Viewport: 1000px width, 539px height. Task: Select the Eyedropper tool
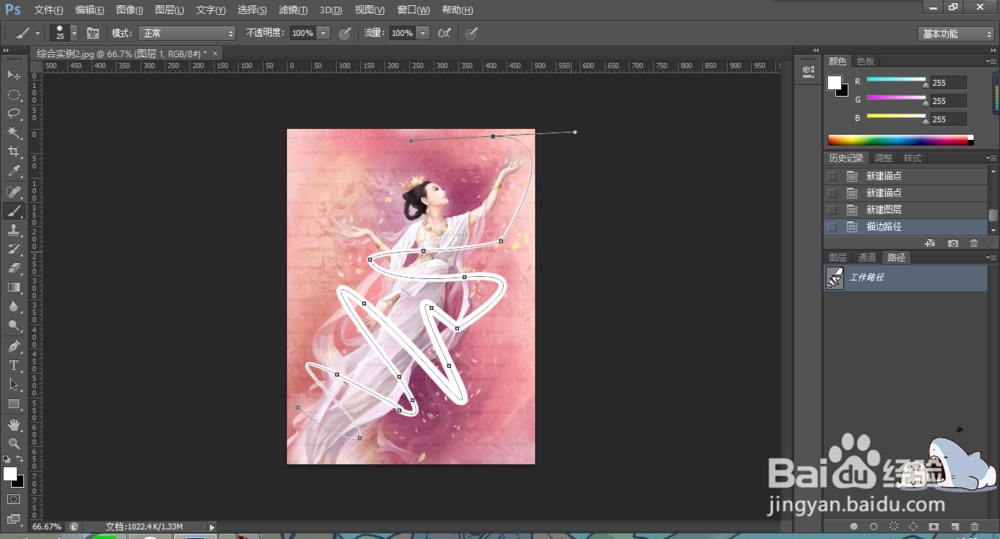point(13,171)
